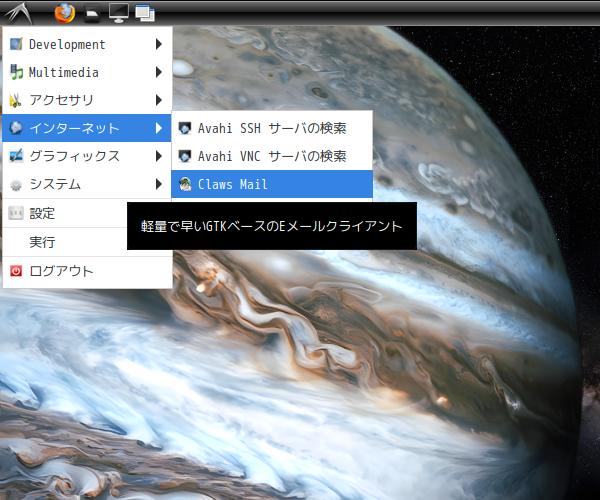This screenshot has height=500, width=600.
Task: Select the インターネット menu entry
Action: coord(87,128)
